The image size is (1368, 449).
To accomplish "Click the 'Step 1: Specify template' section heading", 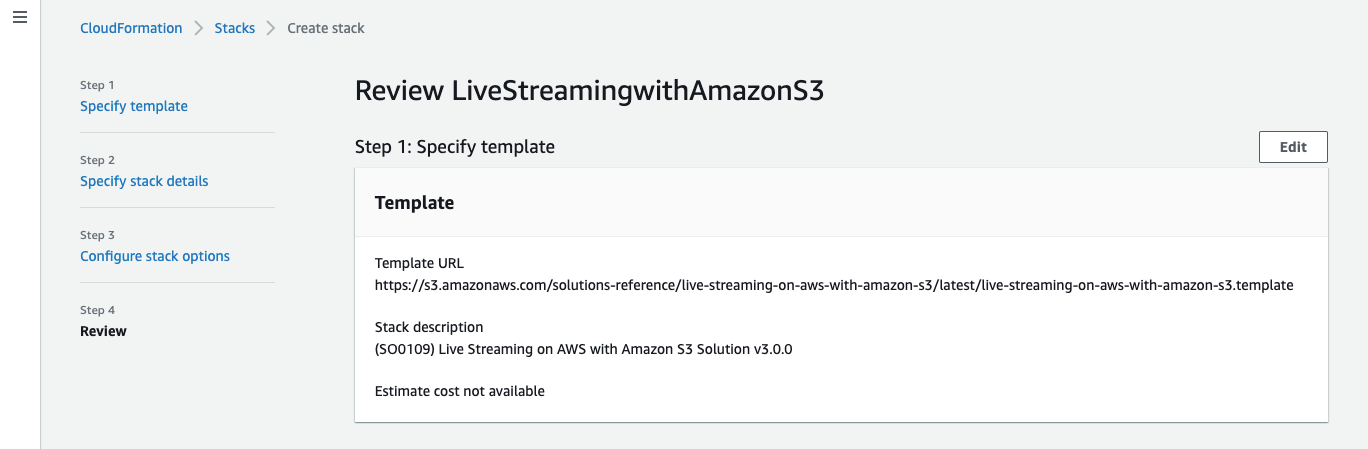I will click(x=455, y=147).
